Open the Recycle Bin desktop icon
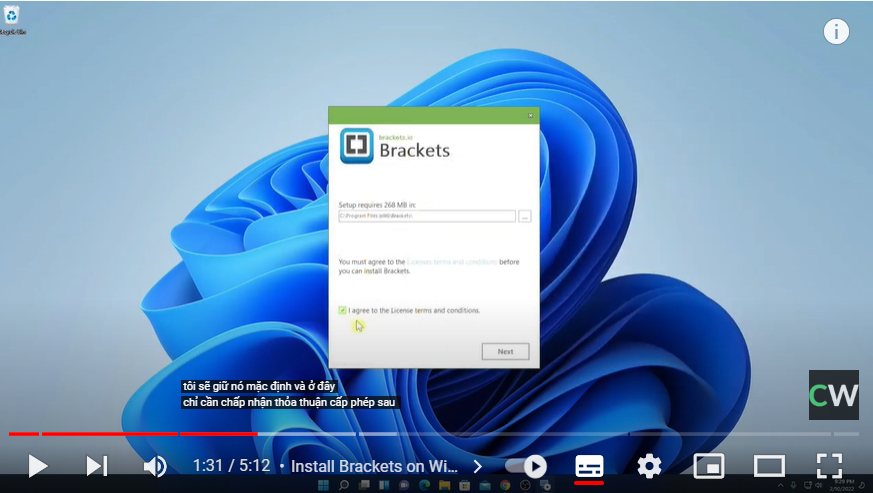Image resolution: width=873 pixels, height=493 pixels. [12, 20]
